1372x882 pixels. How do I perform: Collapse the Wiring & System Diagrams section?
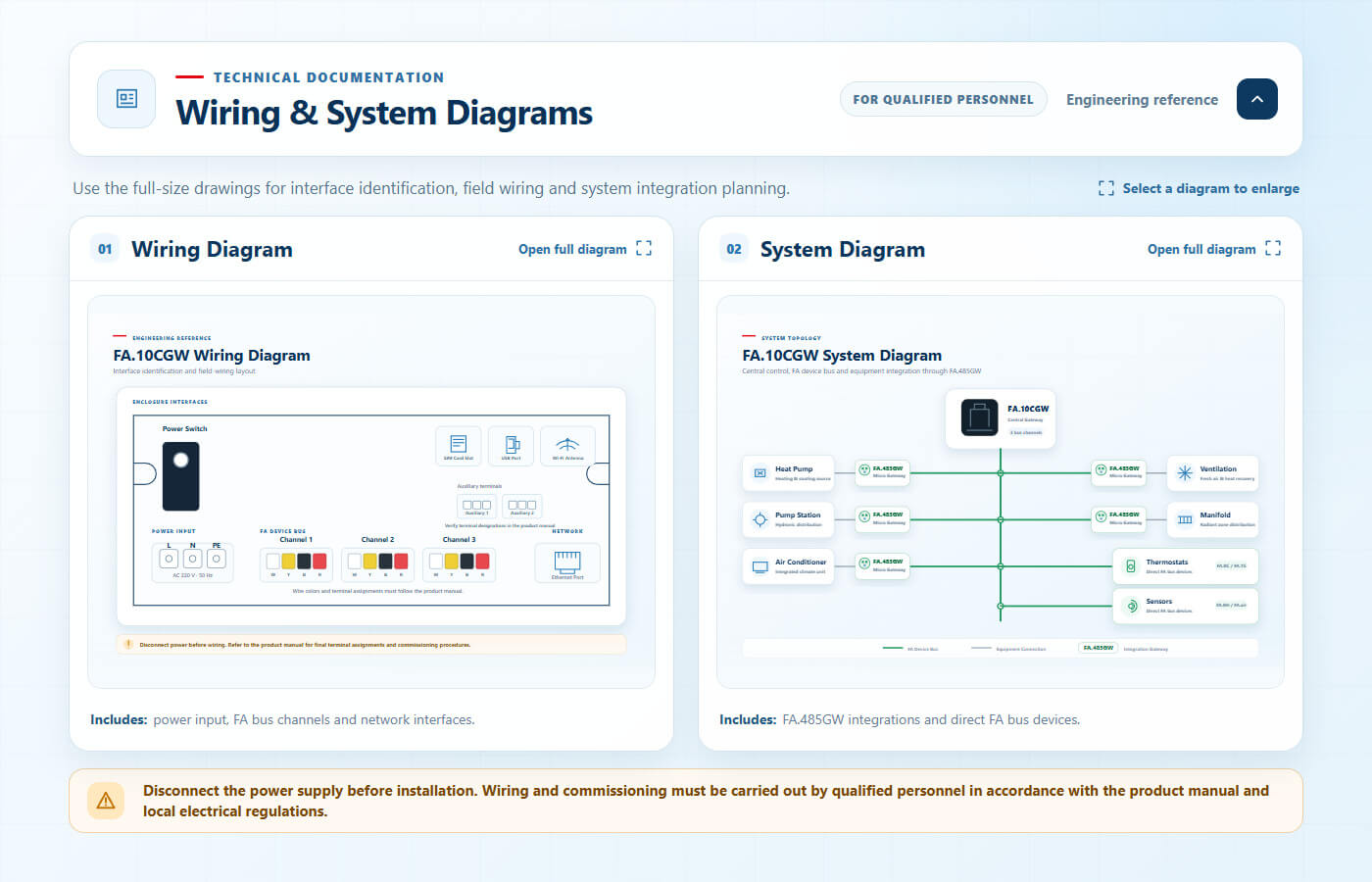coord(1256,99)
